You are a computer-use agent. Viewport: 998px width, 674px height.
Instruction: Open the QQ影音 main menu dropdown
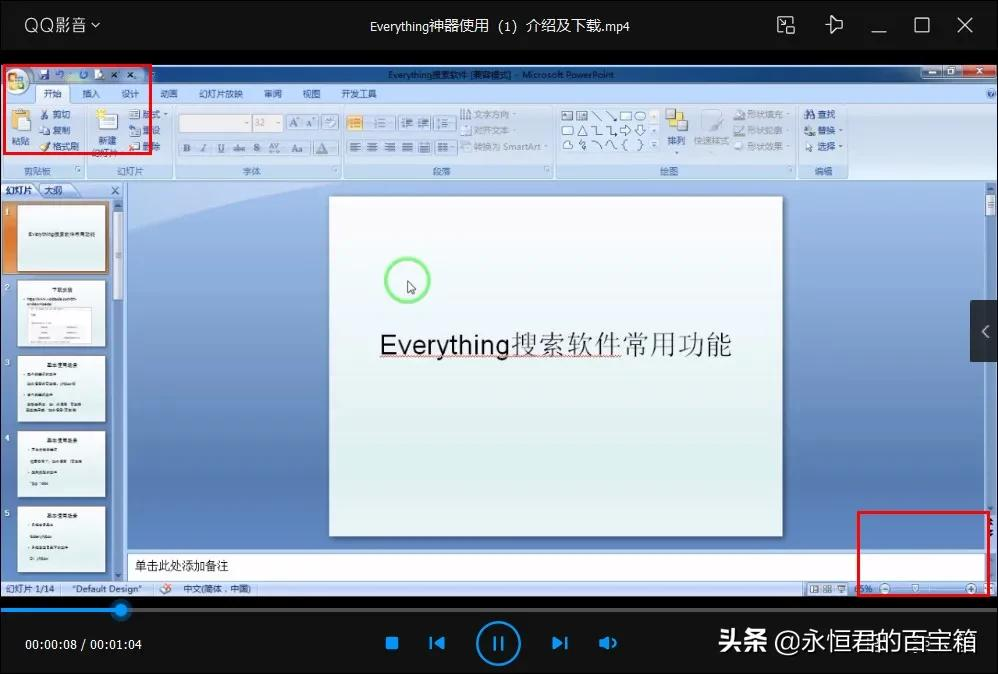pos(62,25)
